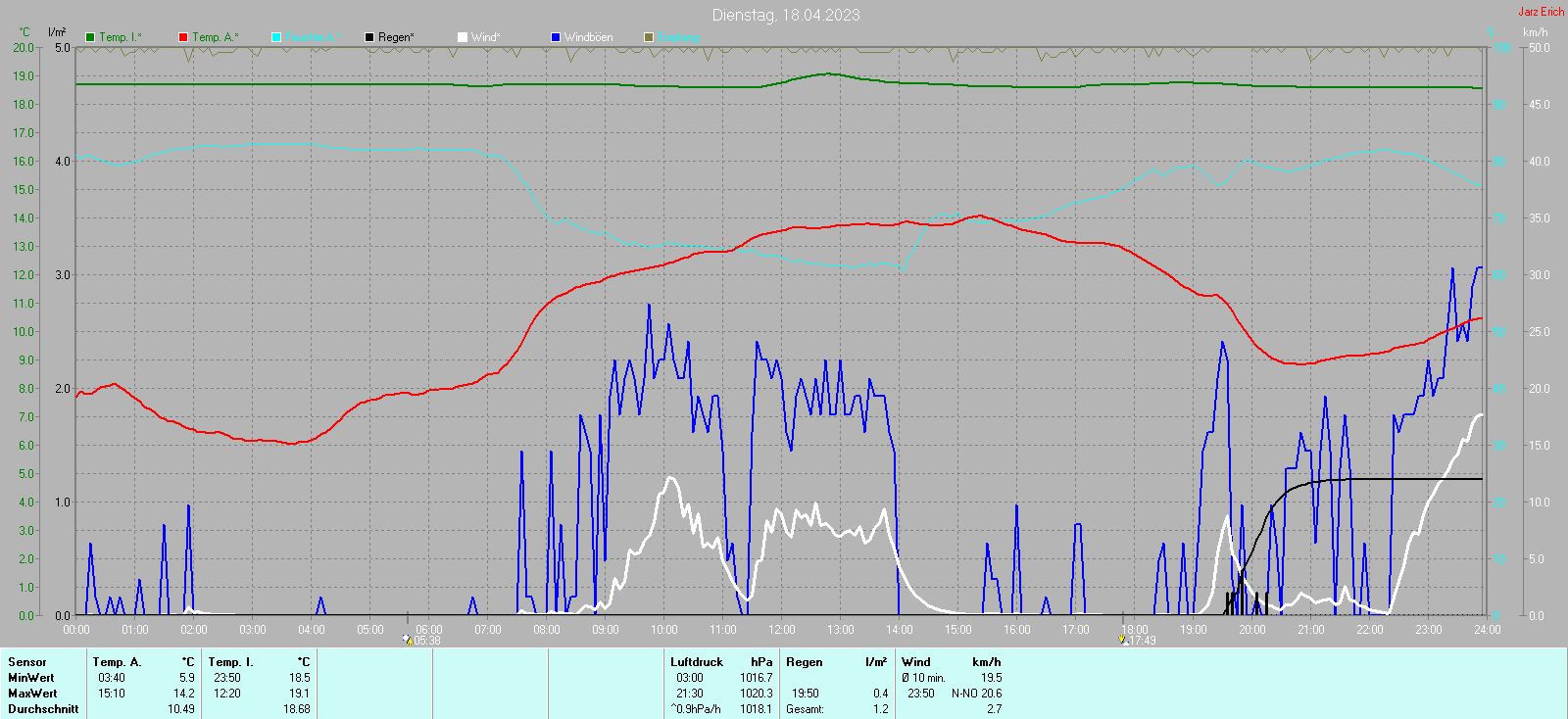Click the 'Gesamt:' rain total label
The height and width of the screenshot is (719, 1568).
[x=805, y=709]
